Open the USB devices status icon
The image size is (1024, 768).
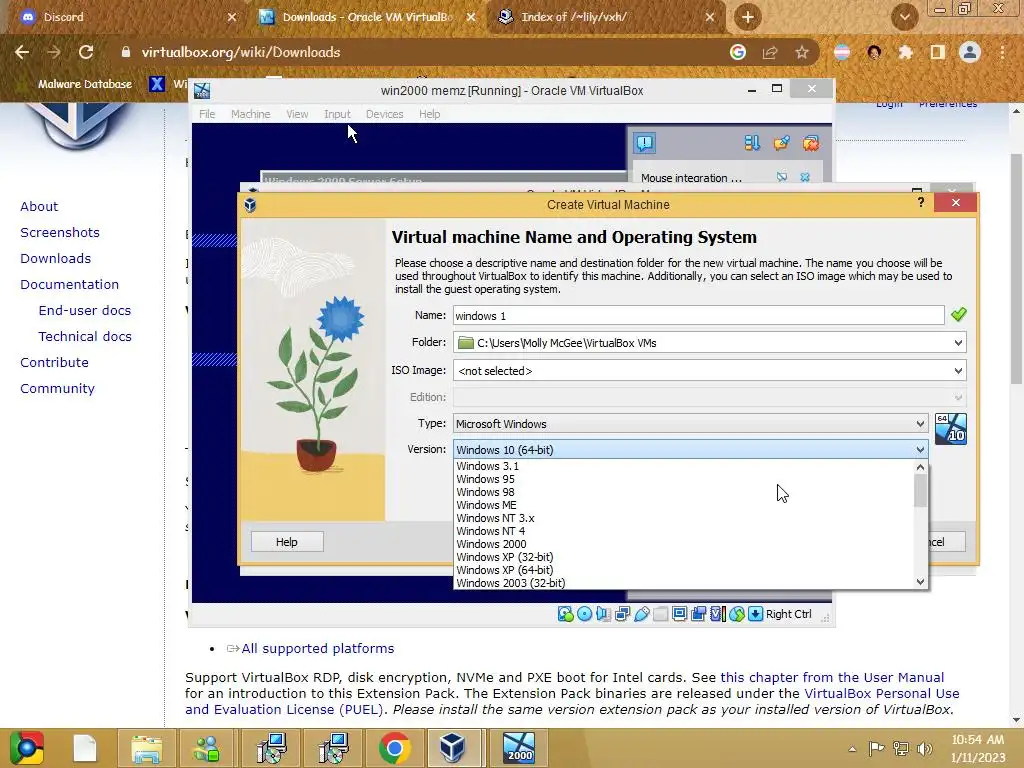641,614
